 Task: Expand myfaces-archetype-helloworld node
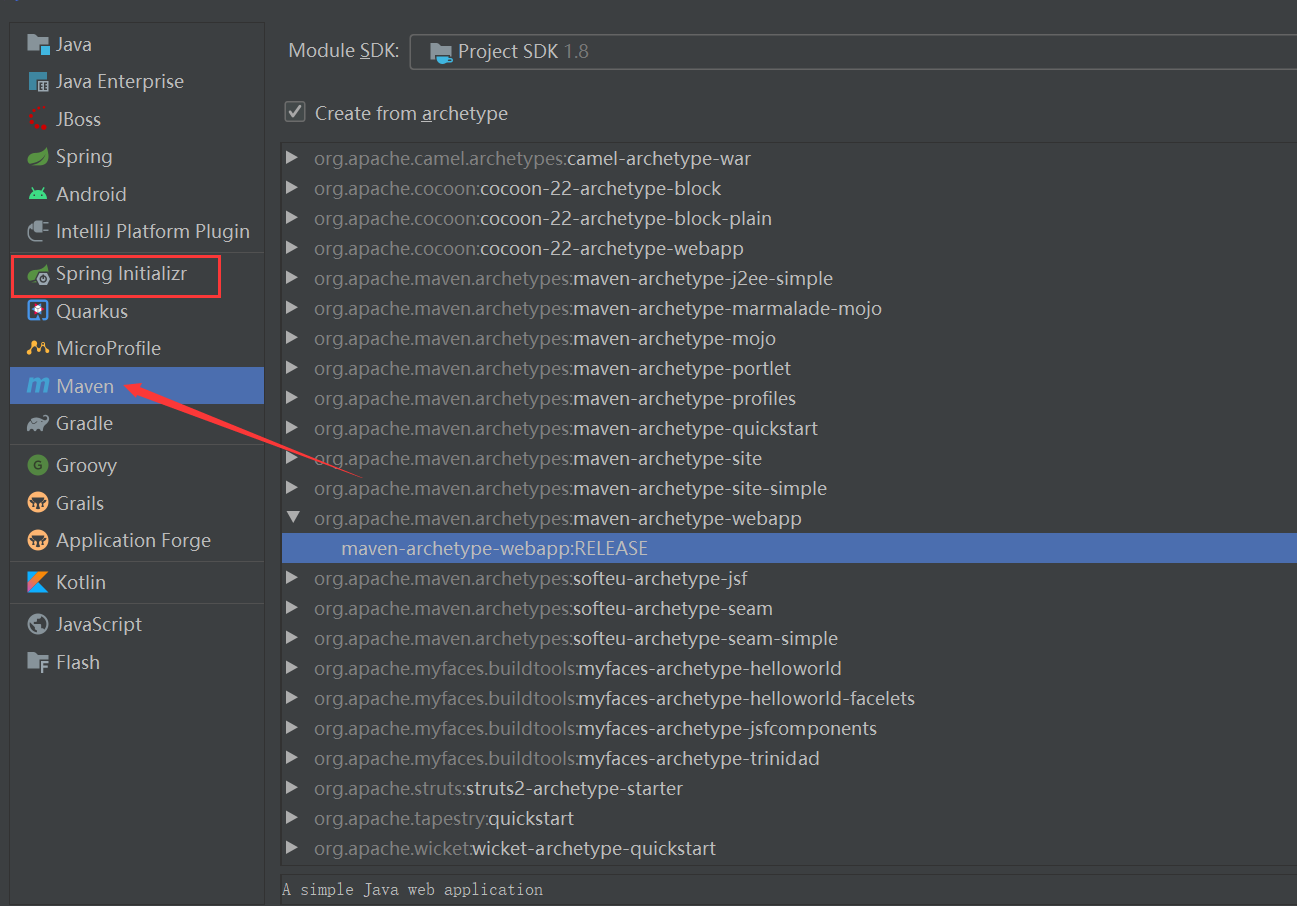[292, 668]
